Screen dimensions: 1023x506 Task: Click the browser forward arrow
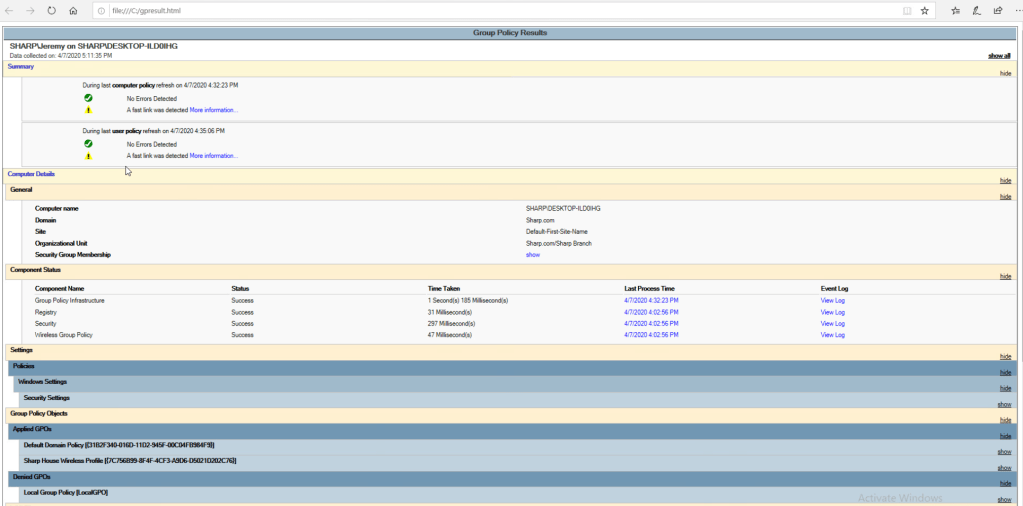pos(31,10)
